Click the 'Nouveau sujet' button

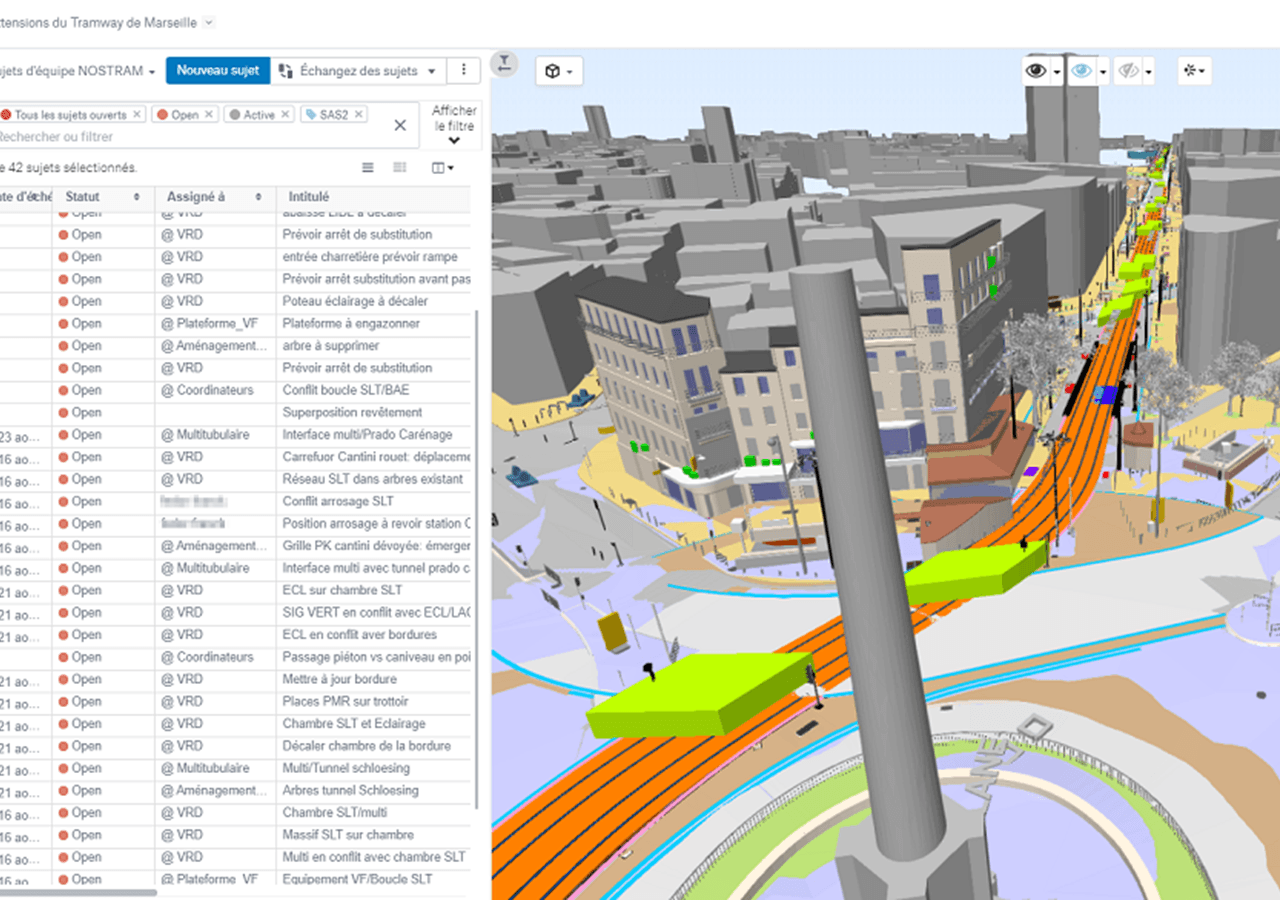(x=218, y=70)
